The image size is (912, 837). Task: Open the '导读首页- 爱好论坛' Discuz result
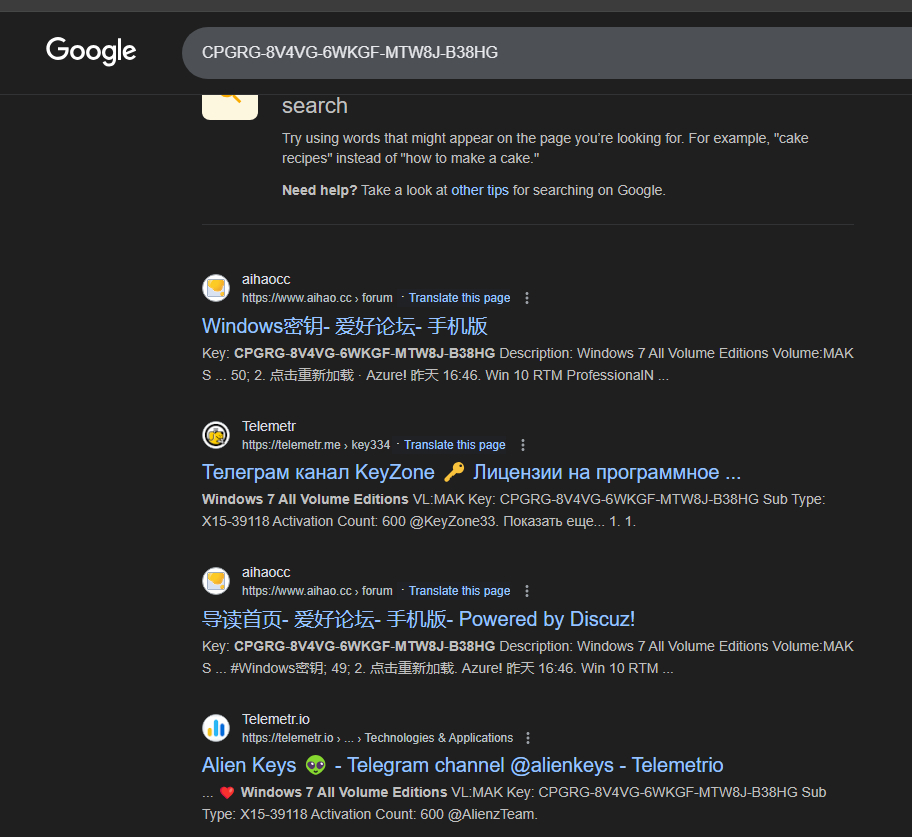[418, 619]
